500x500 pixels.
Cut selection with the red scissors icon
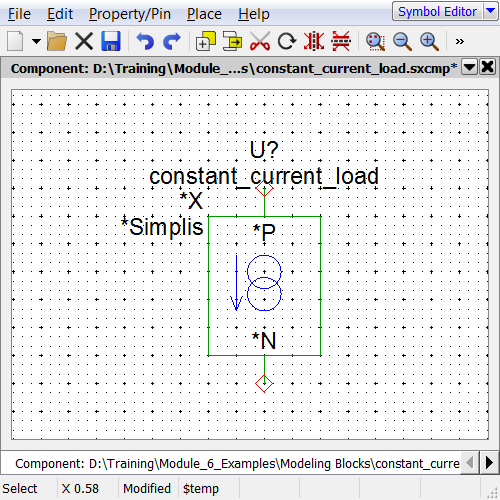[260, 41]
